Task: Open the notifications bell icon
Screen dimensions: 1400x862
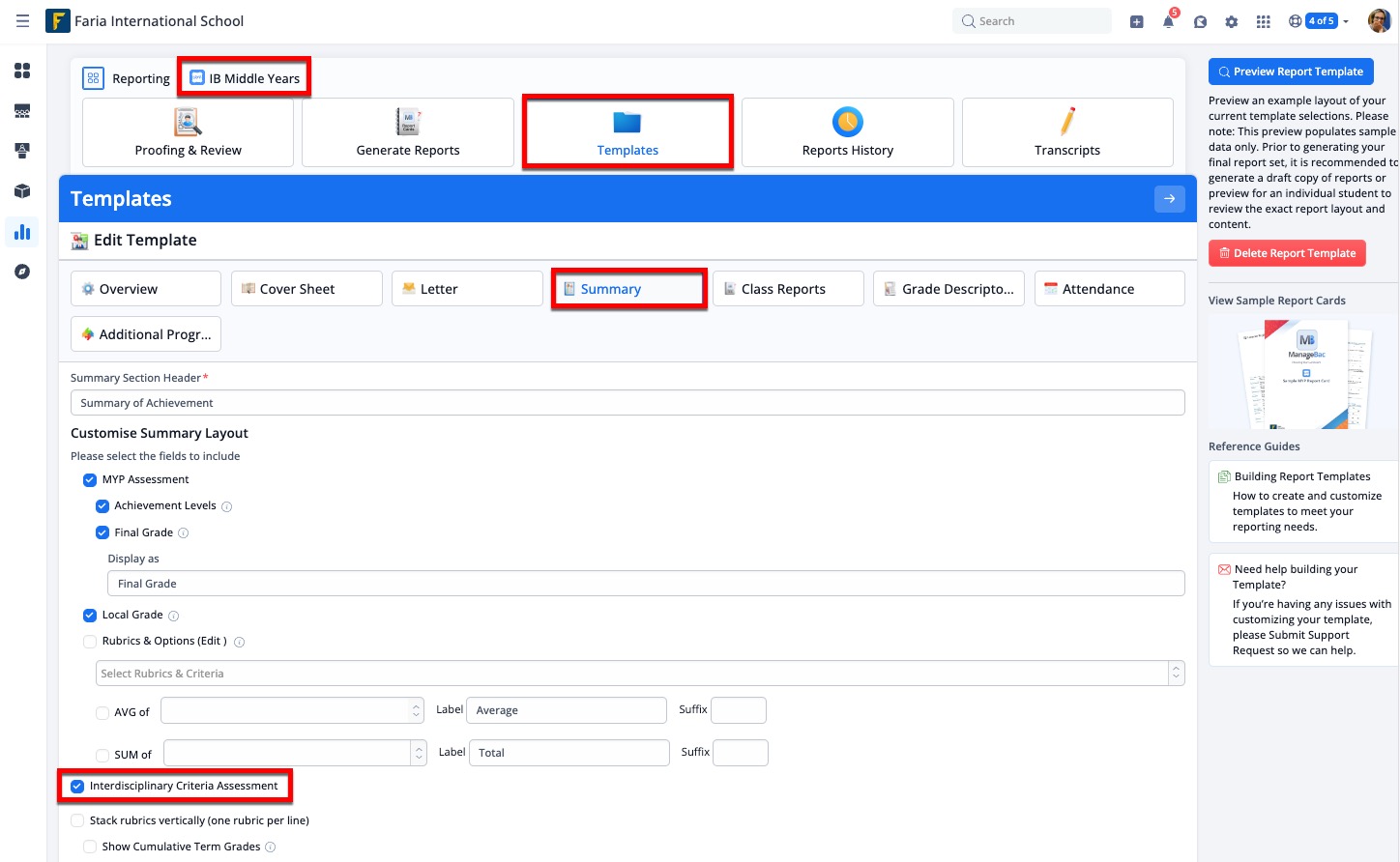Action: (x=1168, y=21)
